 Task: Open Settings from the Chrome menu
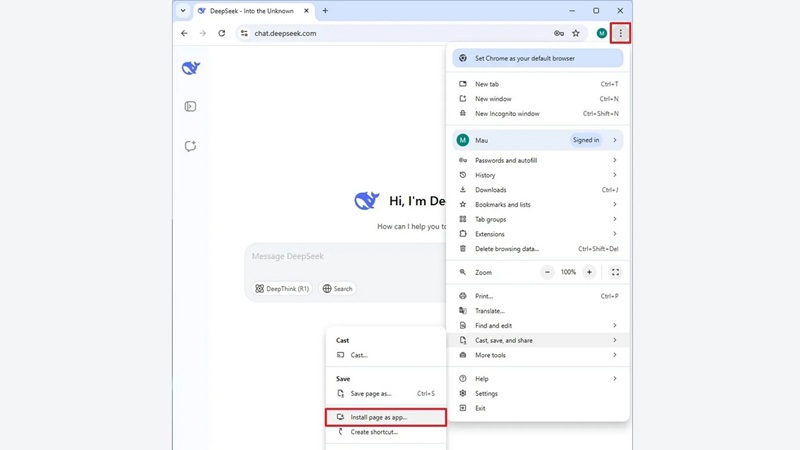[x=486, y=393]
